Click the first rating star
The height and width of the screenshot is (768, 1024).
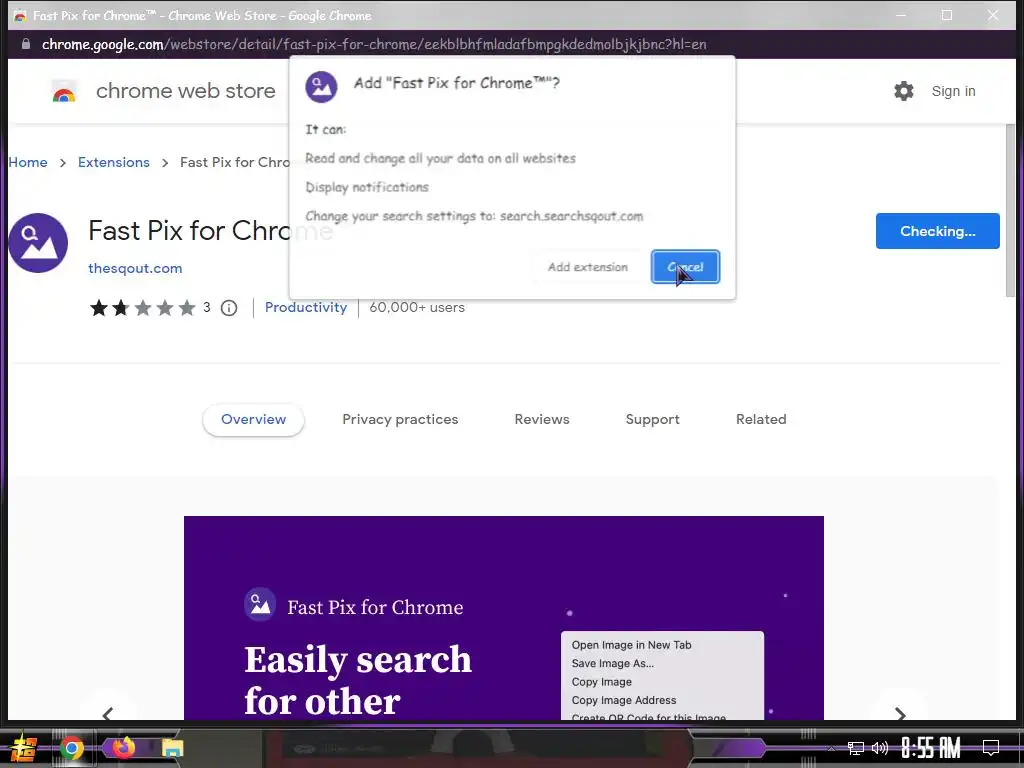(99, 308)
